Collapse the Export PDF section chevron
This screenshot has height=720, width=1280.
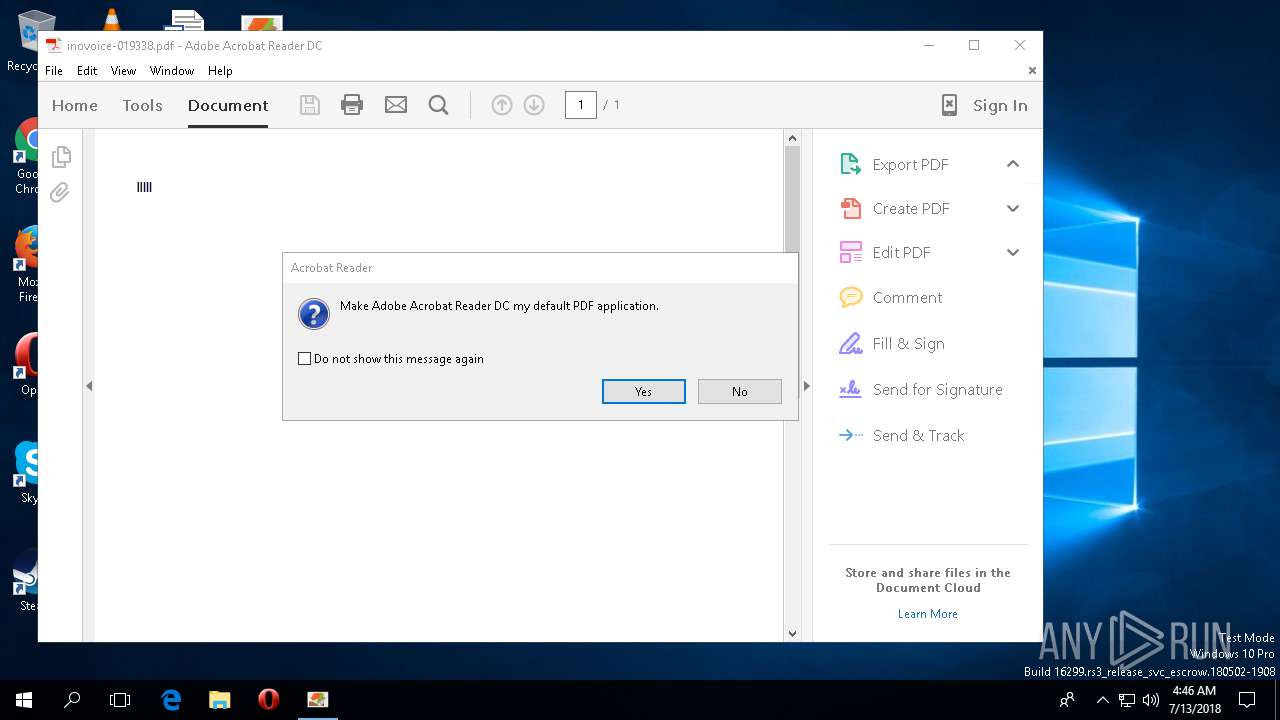coord(1013,164)
